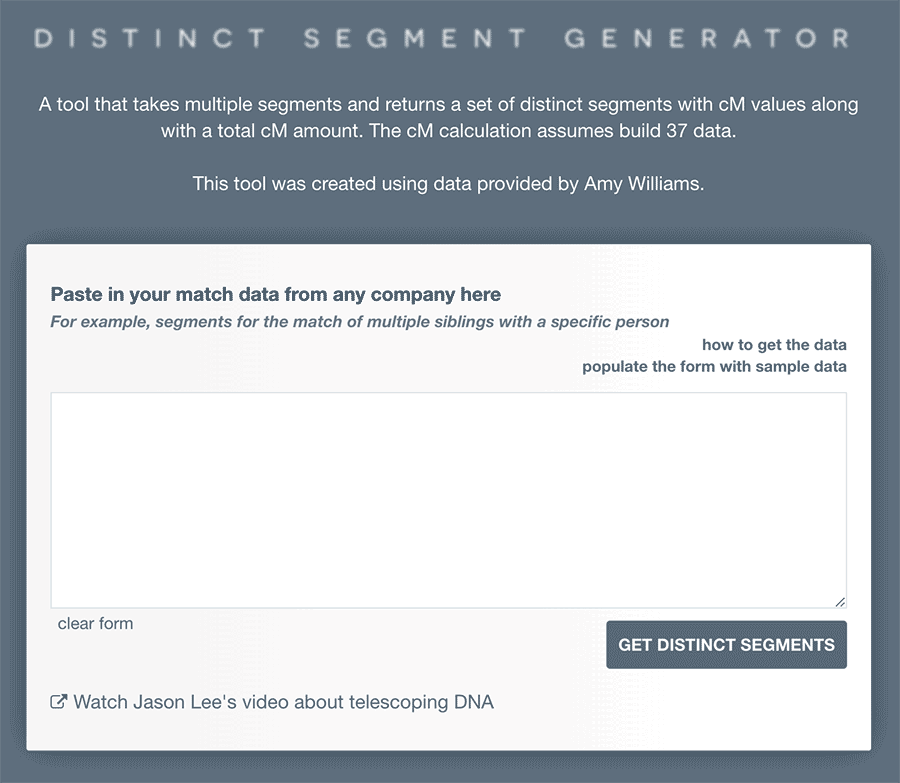The width and height of the screenshot is (900, 783).
Task: Click inside the match data paste box
Action: pos(448,498)
